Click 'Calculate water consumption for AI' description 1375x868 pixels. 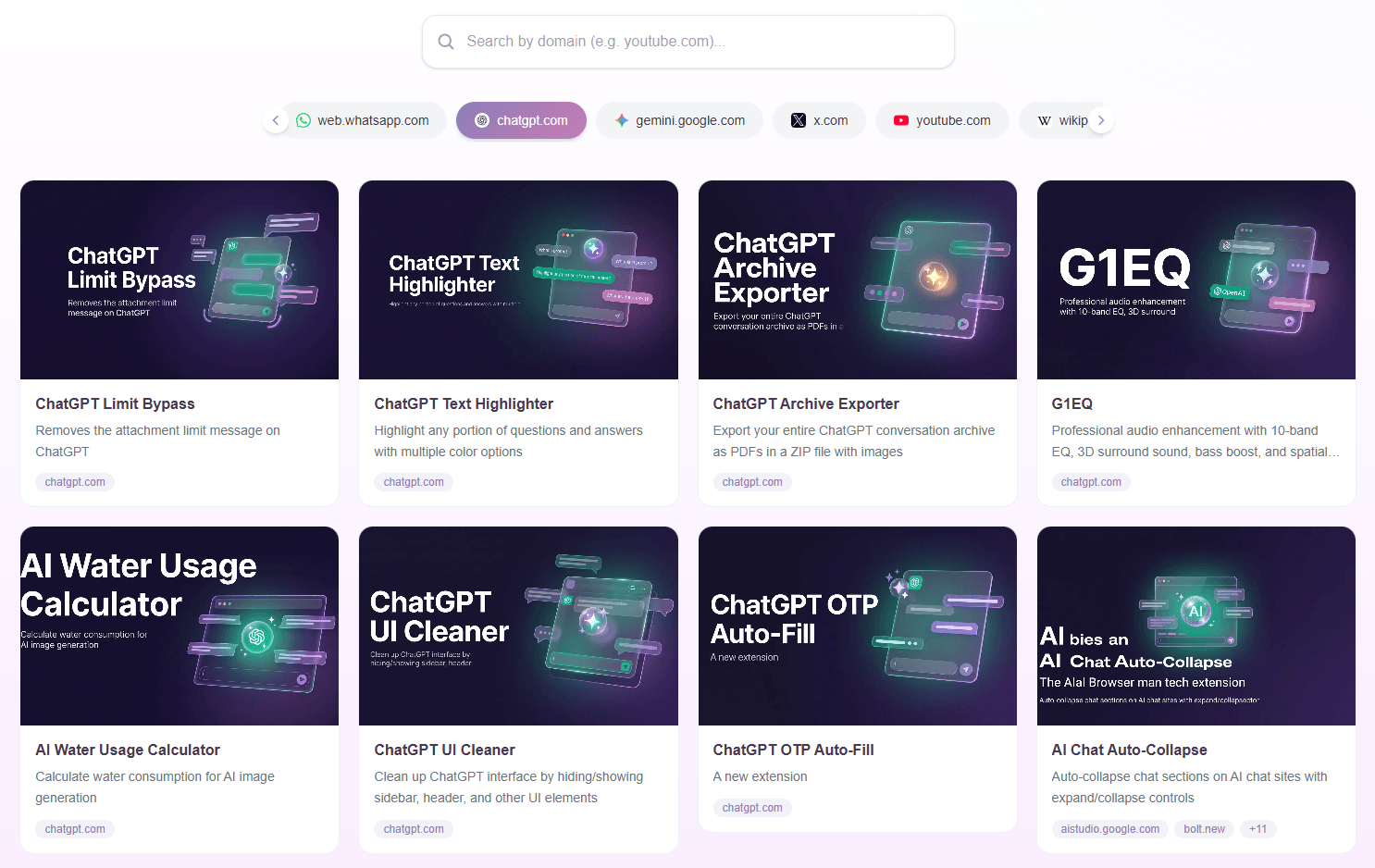pyautogui.click(x=155, y=787)
